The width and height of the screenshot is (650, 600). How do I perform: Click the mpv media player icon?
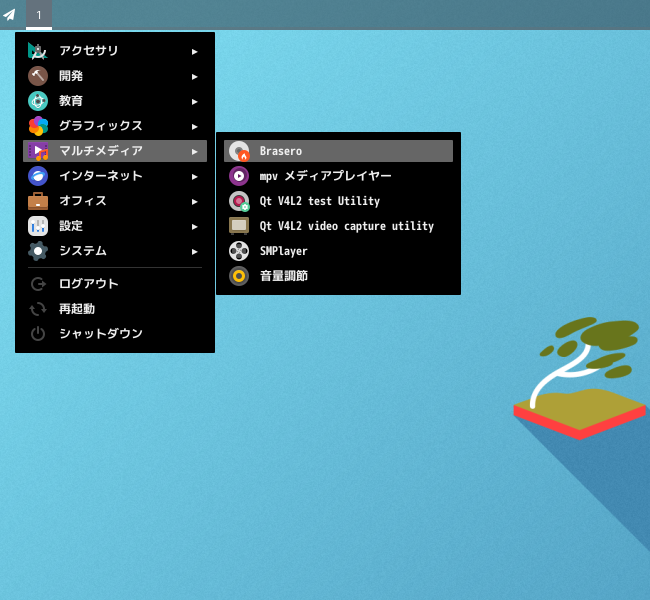(239, 176)
